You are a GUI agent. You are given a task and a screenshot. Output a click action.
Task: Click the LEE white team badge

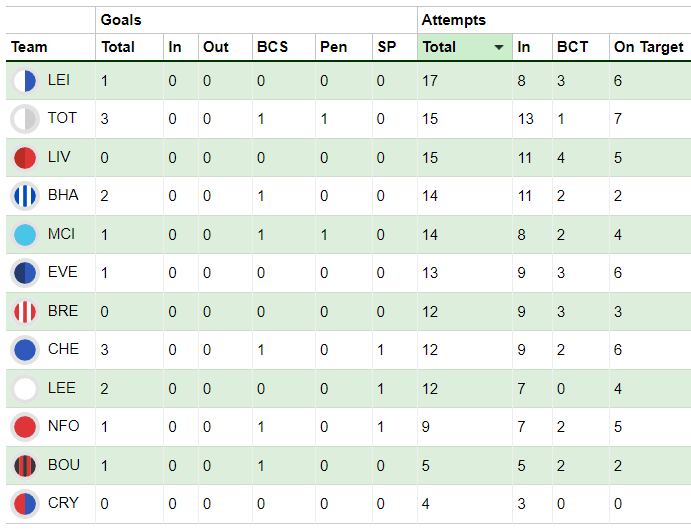click(25, 389)
